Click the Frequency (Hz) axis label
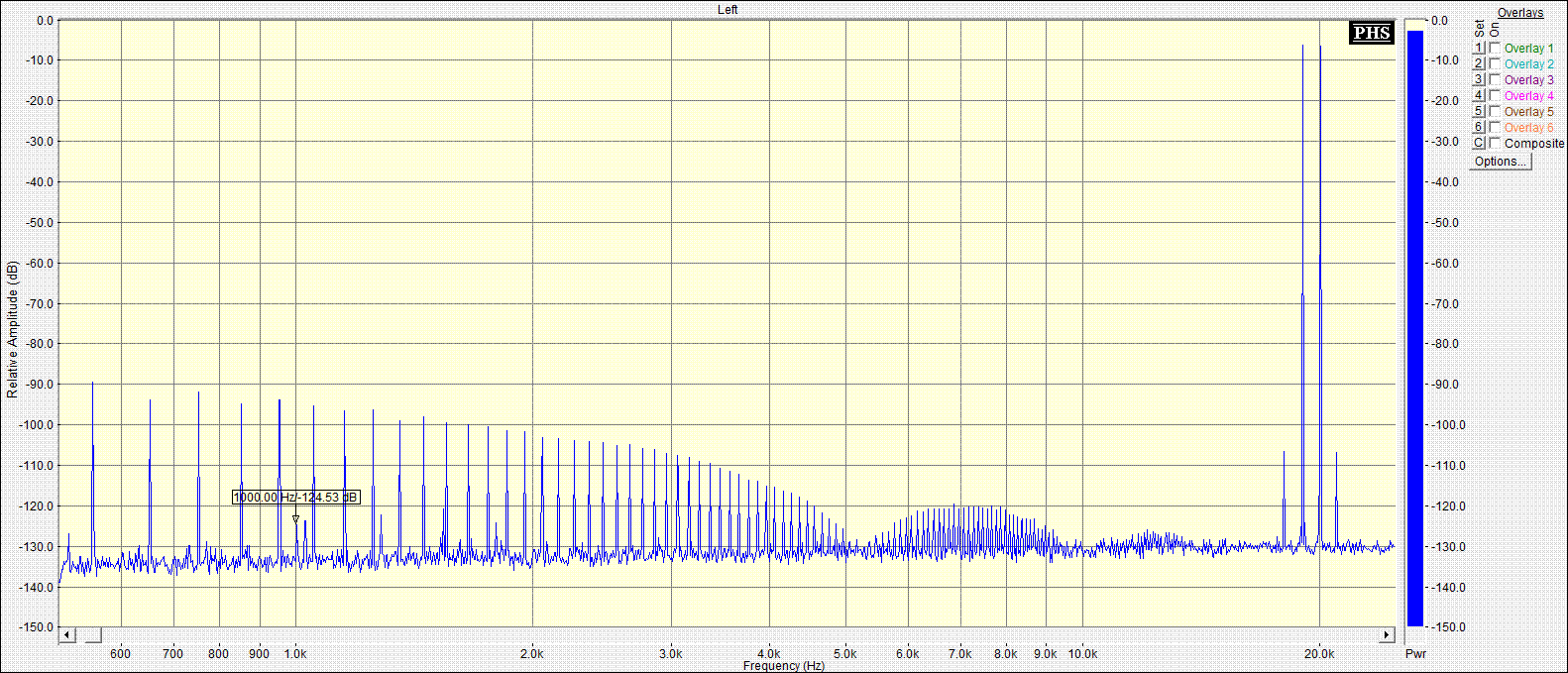Screen dimensions: 1568x673 point(784,666)
